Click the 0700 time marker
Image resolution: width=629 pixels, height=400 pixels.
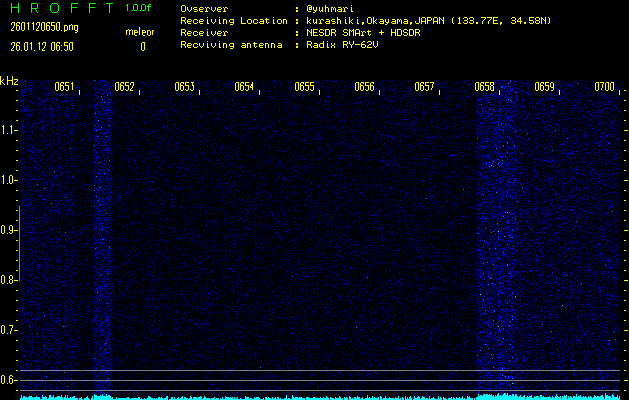604,87
